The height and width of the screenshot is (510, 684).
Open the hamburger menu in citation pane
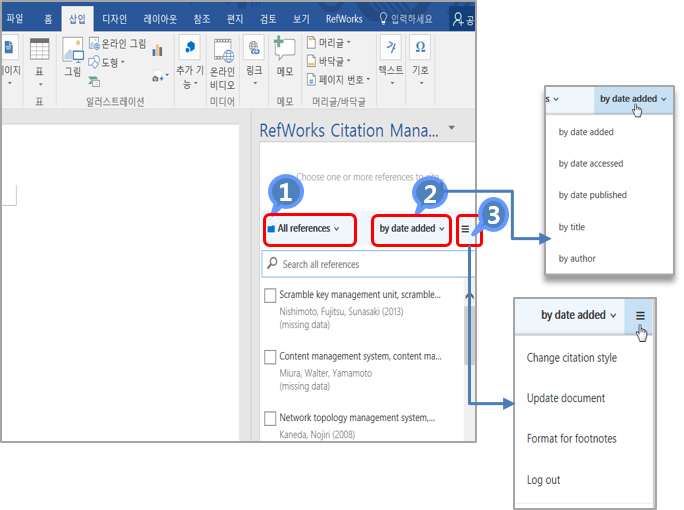pyautogui.click(x=465, y=229)
